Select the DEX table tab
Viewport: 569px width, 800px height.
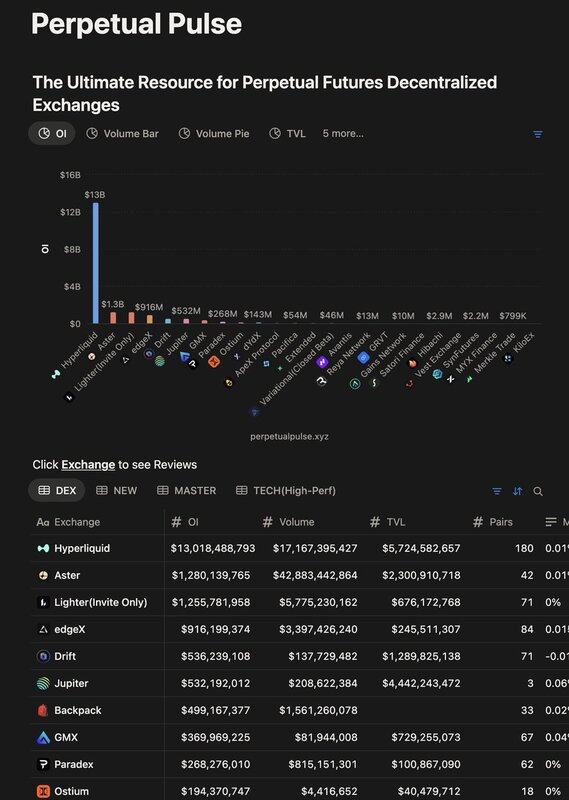pos(57,490)
